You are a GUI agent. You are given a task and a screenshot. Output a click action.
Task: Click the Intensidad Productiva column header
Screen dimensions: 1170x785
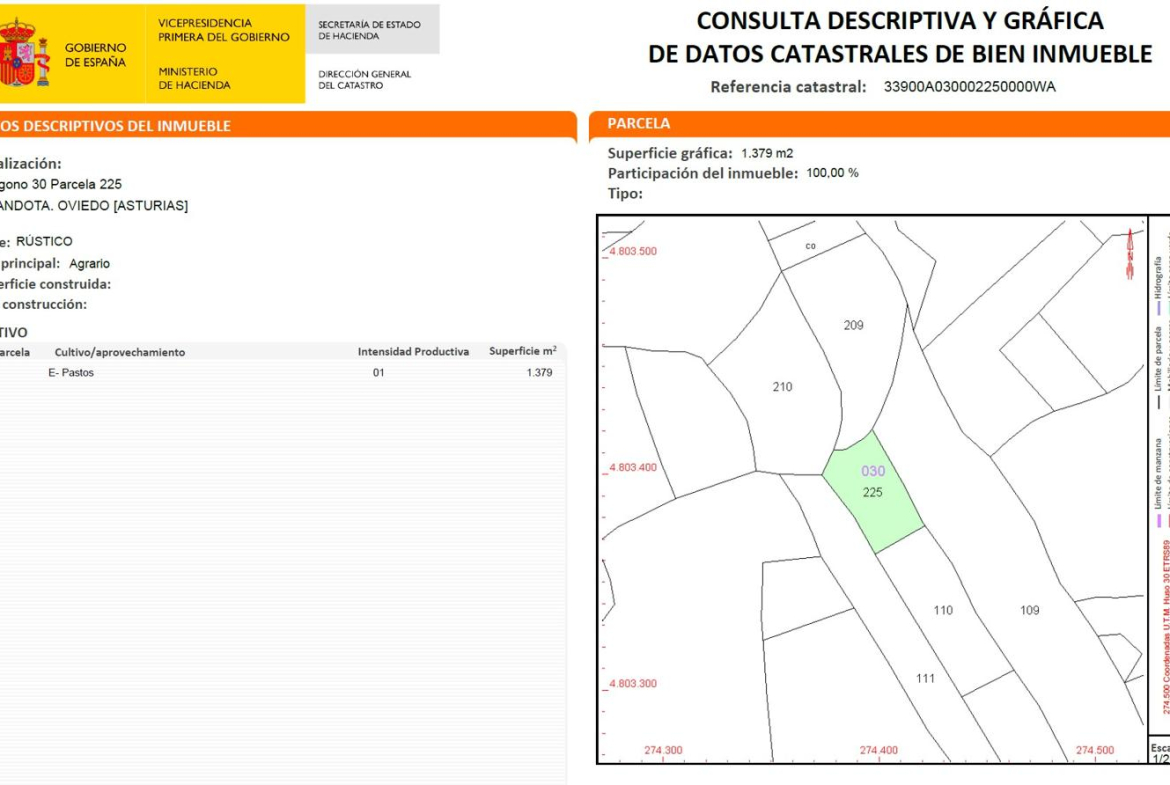[x=413, y=352]
